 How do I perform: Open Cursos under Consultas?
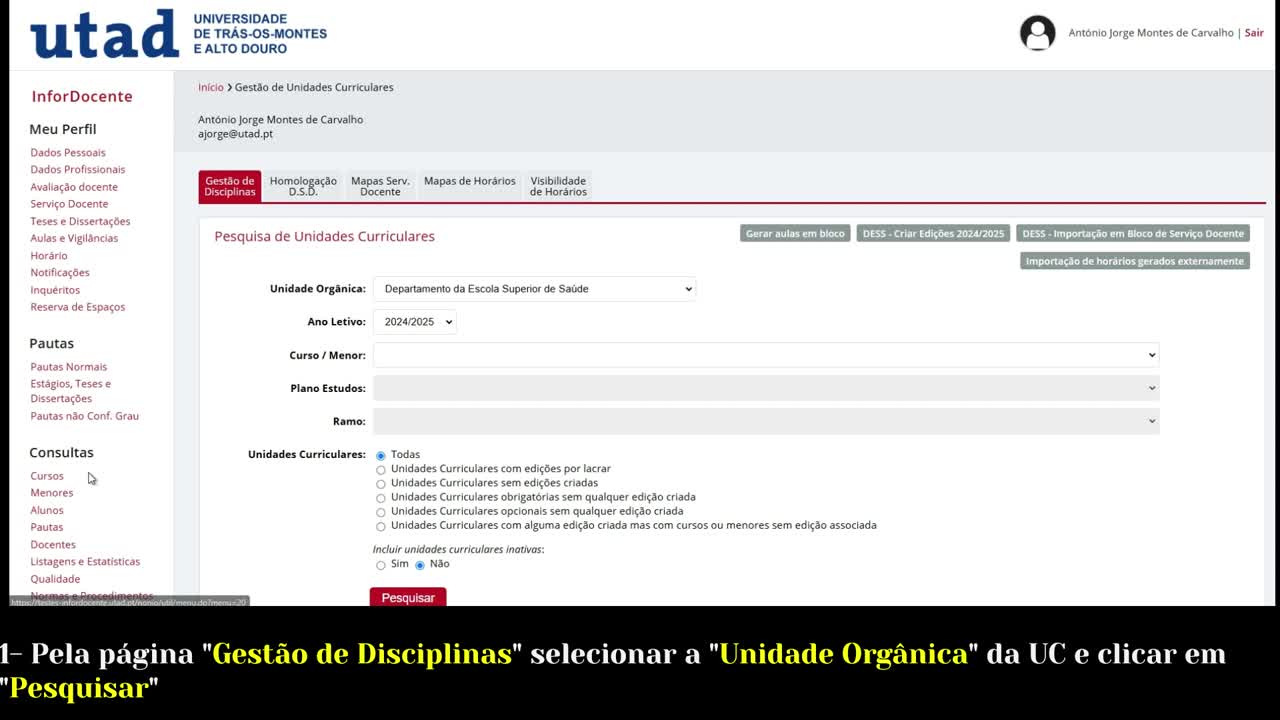click(x=47, y=476)
